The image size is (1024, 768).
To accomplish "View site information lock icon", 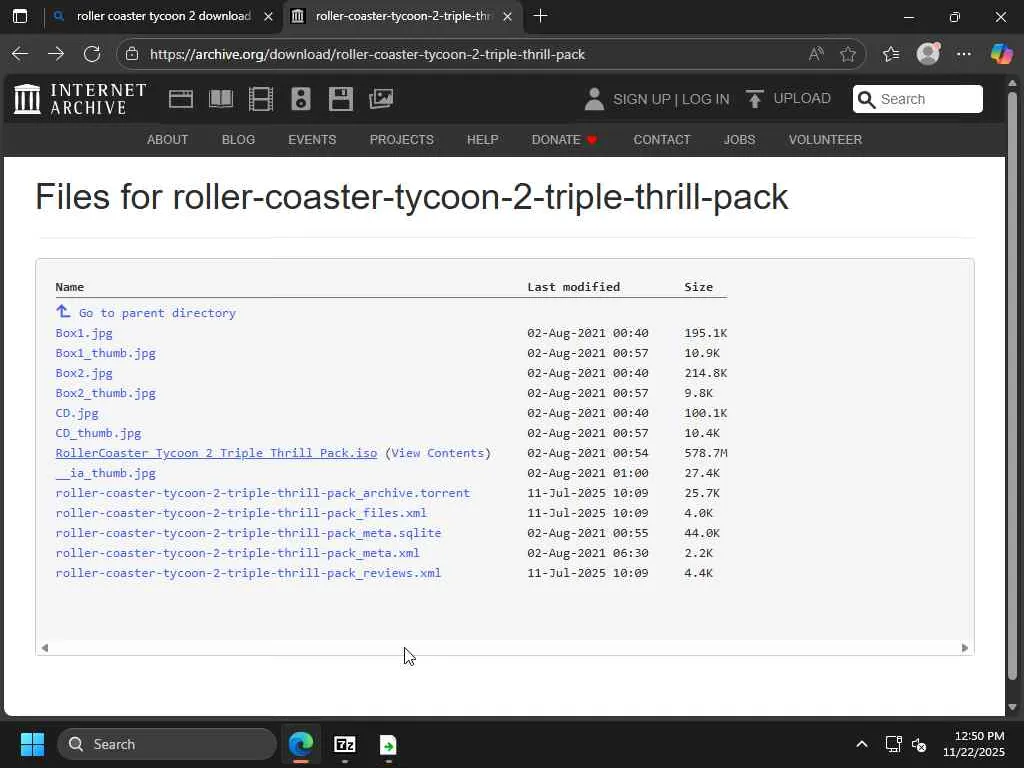I will (132, 54).
